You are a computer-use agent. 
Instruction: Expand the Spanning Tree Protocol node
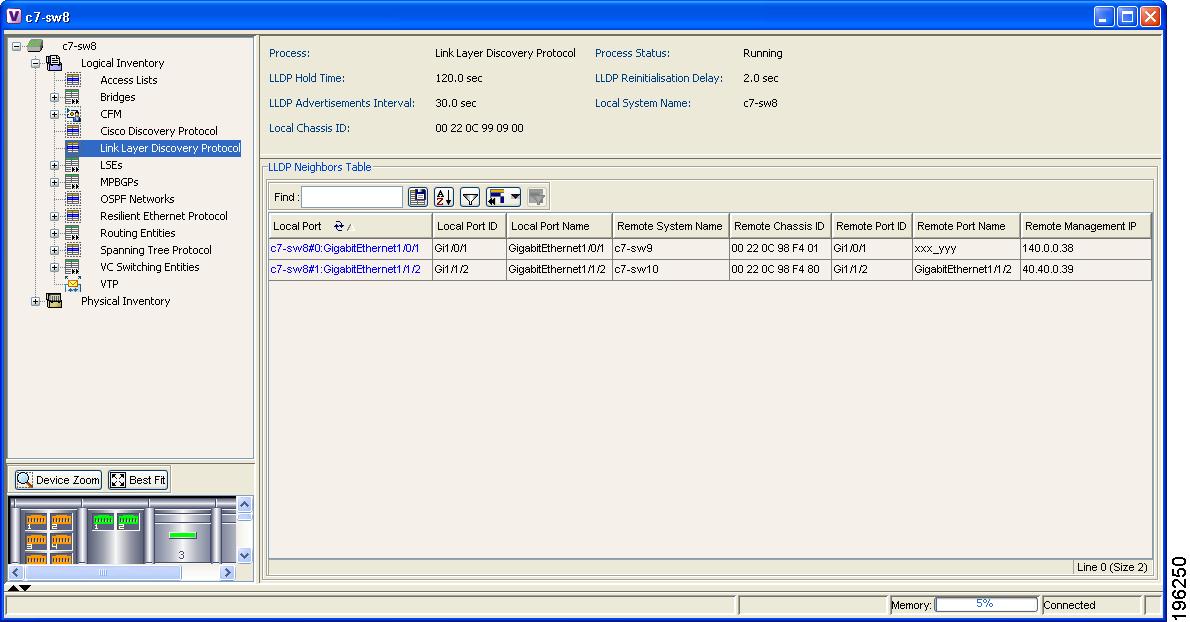tap(55, 250)
